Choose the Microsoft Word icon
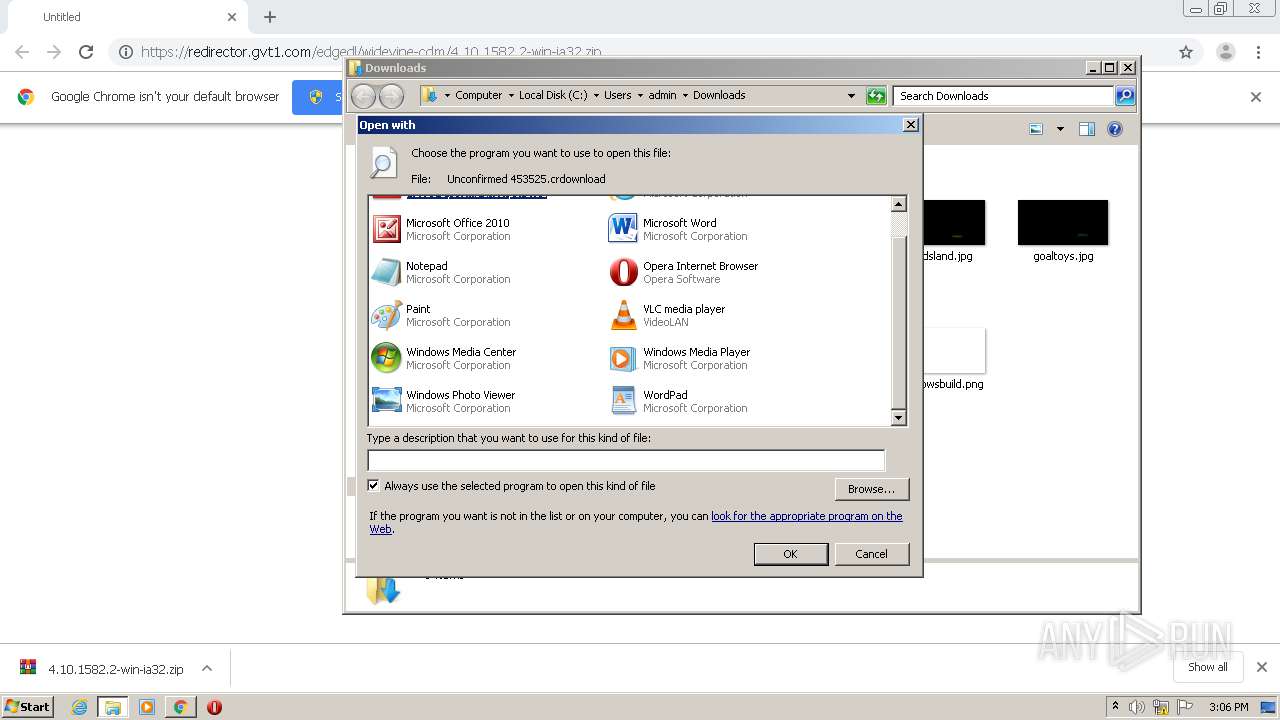1280x720 pixels. tap(623, 229)
